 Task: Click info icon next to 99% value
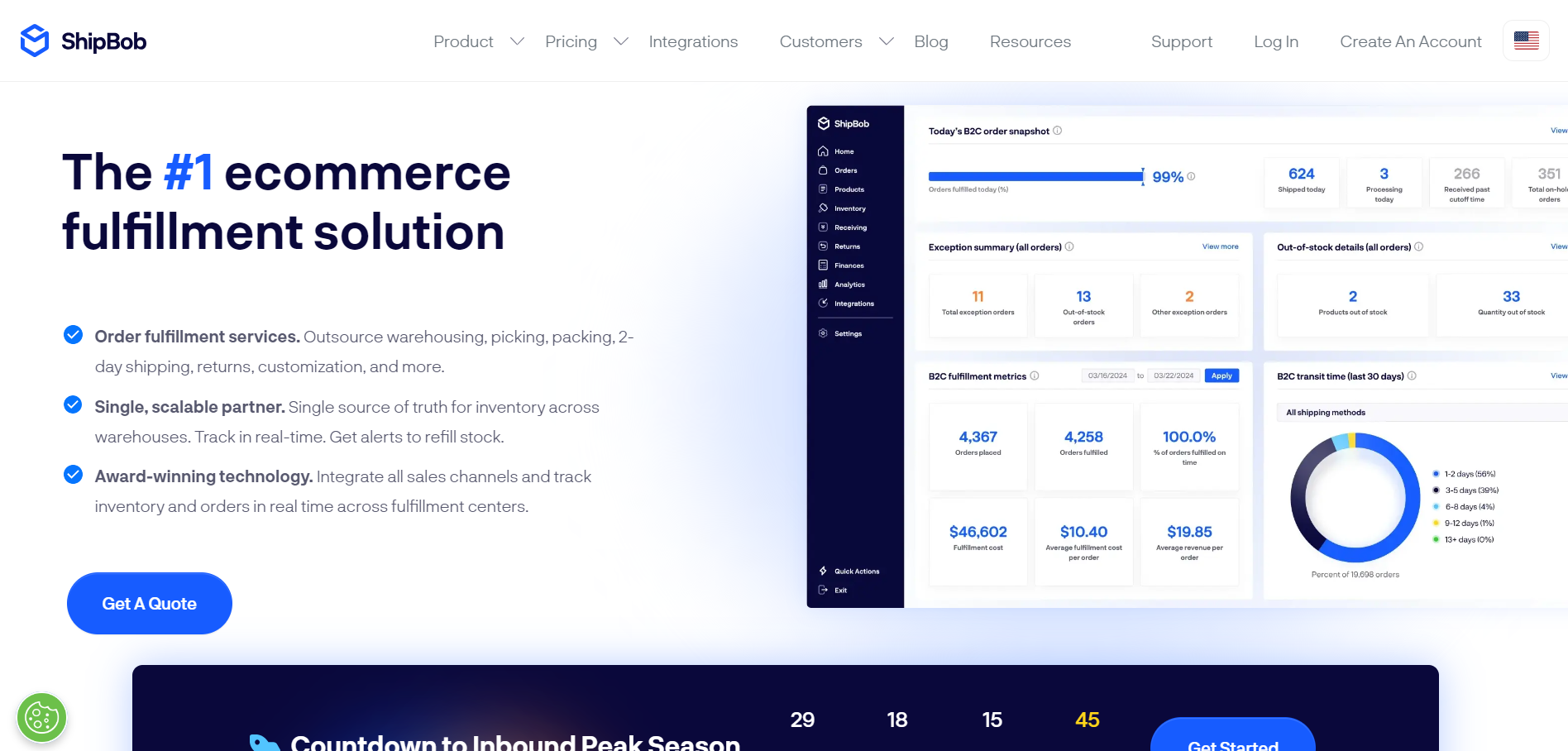pyautogui.click(x=1191, y=176)
